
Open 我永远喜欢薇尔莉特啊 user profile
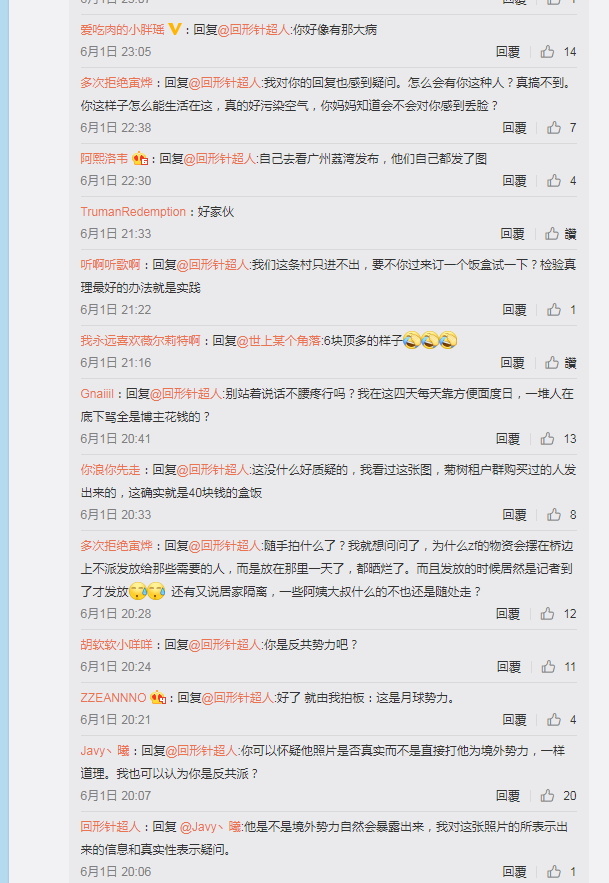[140, 341]
